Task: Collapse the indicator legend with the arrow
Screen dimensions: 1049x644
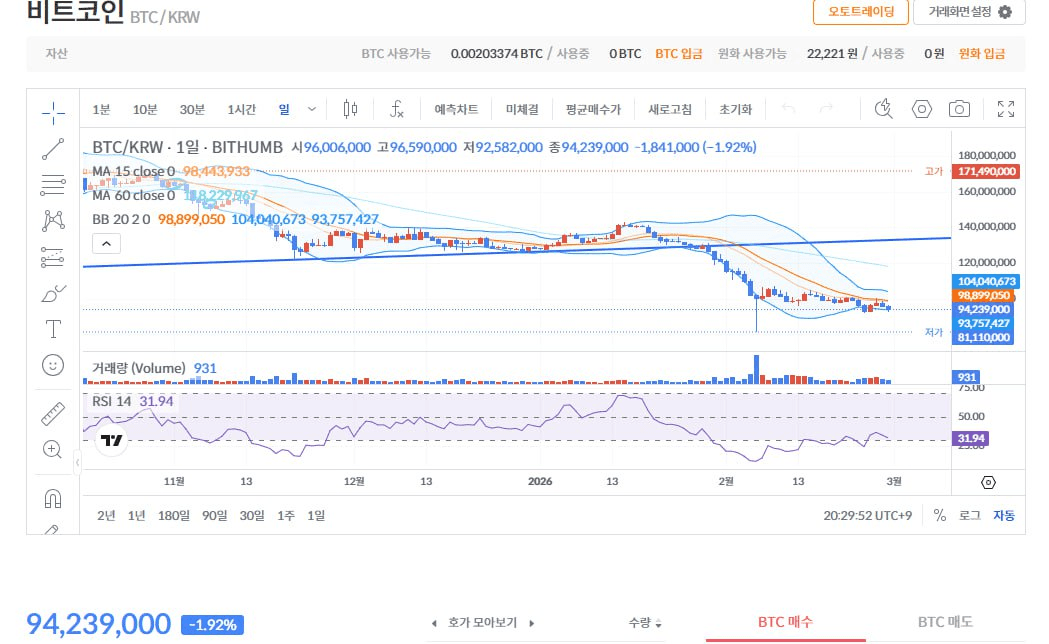Action: (x=106, y=243)
